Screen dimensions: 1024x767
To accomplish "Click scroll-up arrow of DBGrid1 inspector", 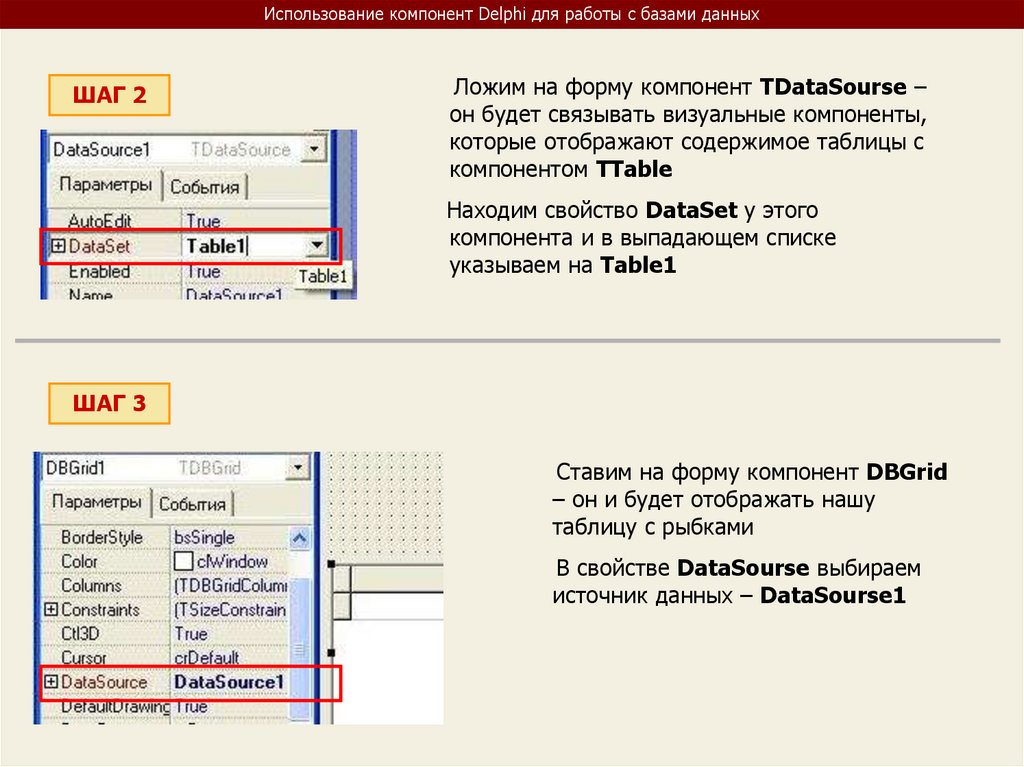I will [299, 538].
